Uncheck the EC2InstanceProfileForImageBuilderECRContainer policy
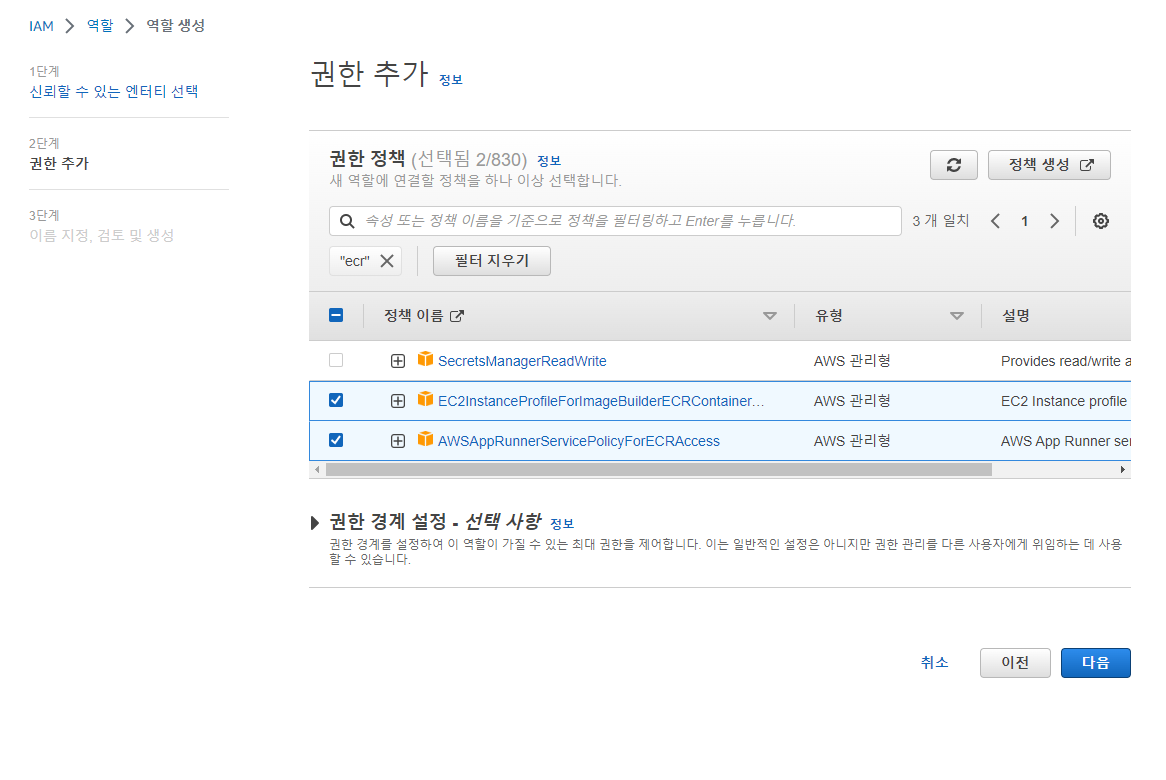 (336, 400)
